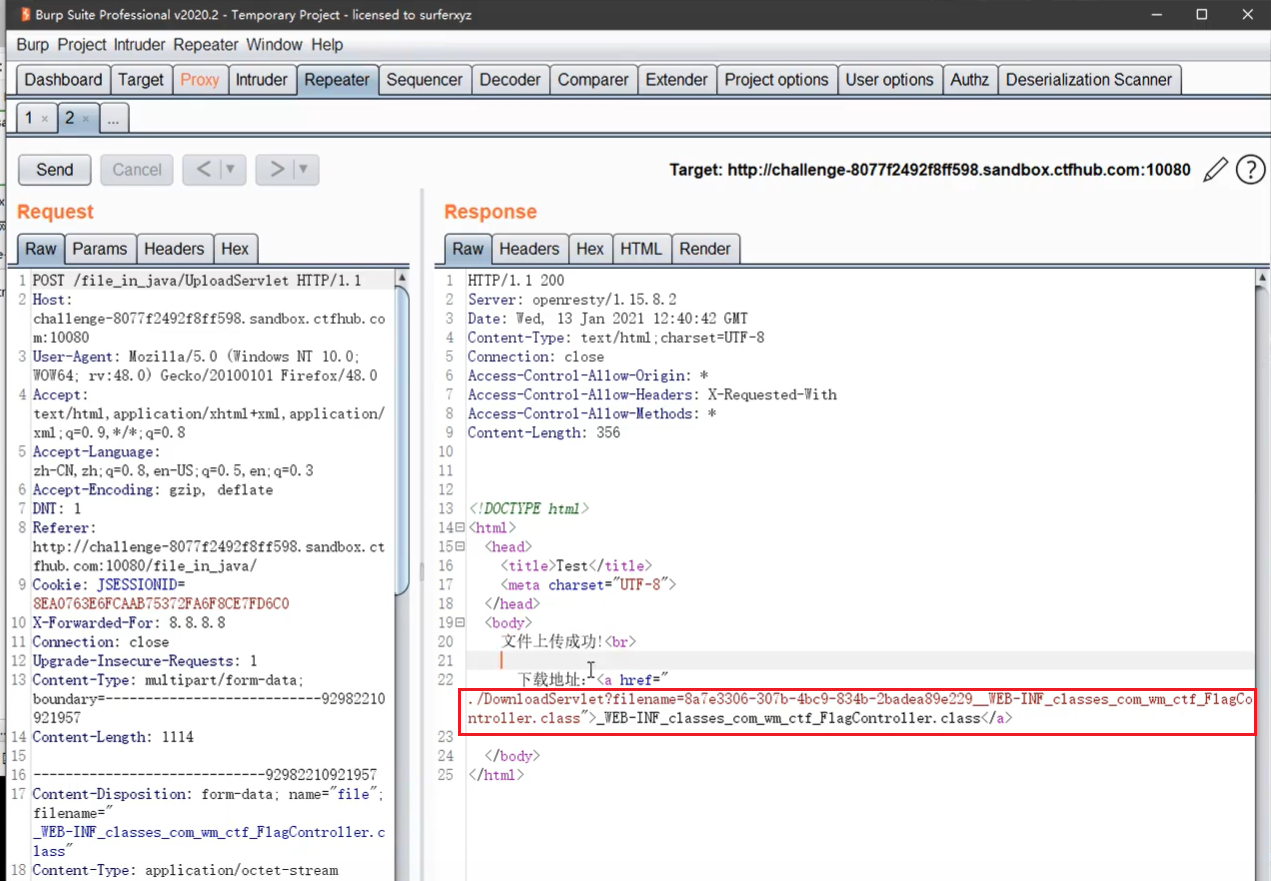Switch to the Comparer tab
The width and height of the screenshot is (1271, 881).
pos(593,80)
